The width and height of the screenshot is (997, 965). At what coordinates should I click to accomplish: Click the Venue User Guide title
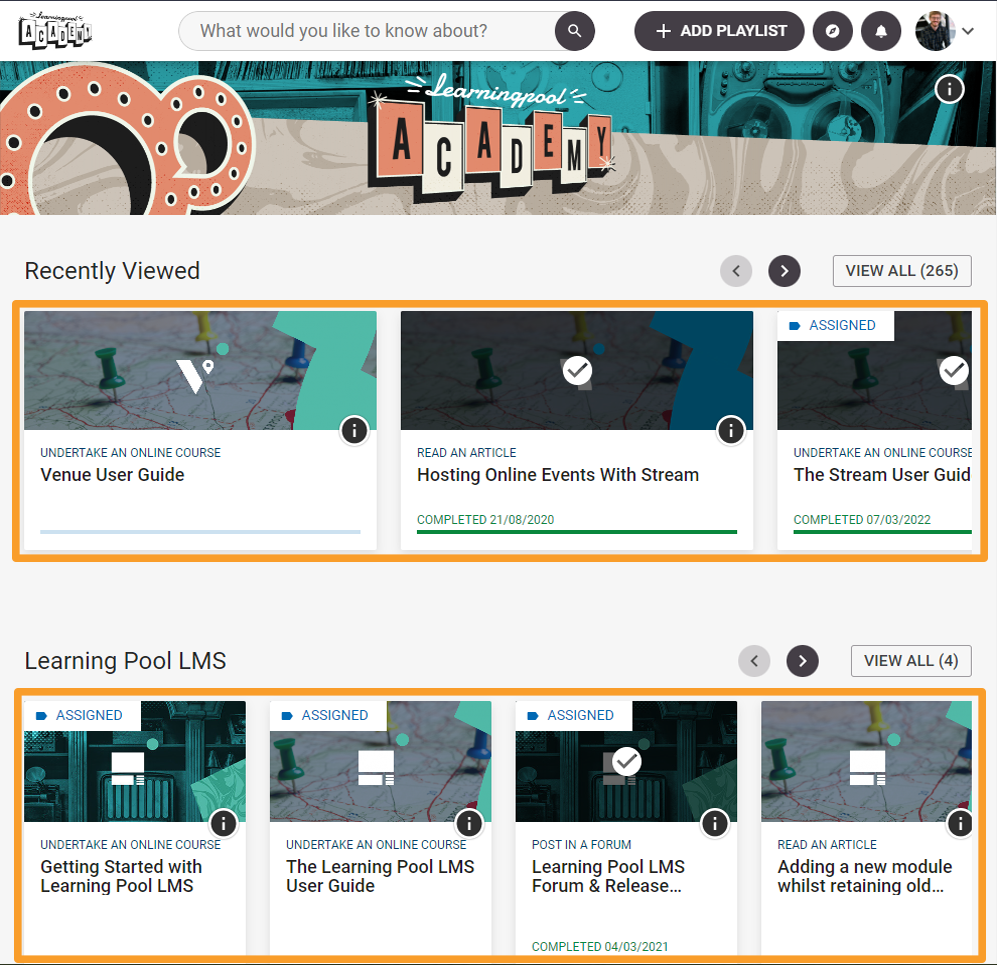pos(113,475)
